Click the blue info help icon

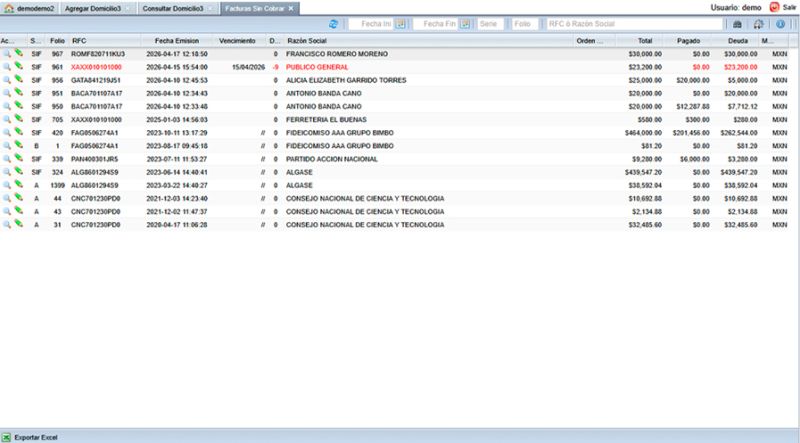point(780,23)
